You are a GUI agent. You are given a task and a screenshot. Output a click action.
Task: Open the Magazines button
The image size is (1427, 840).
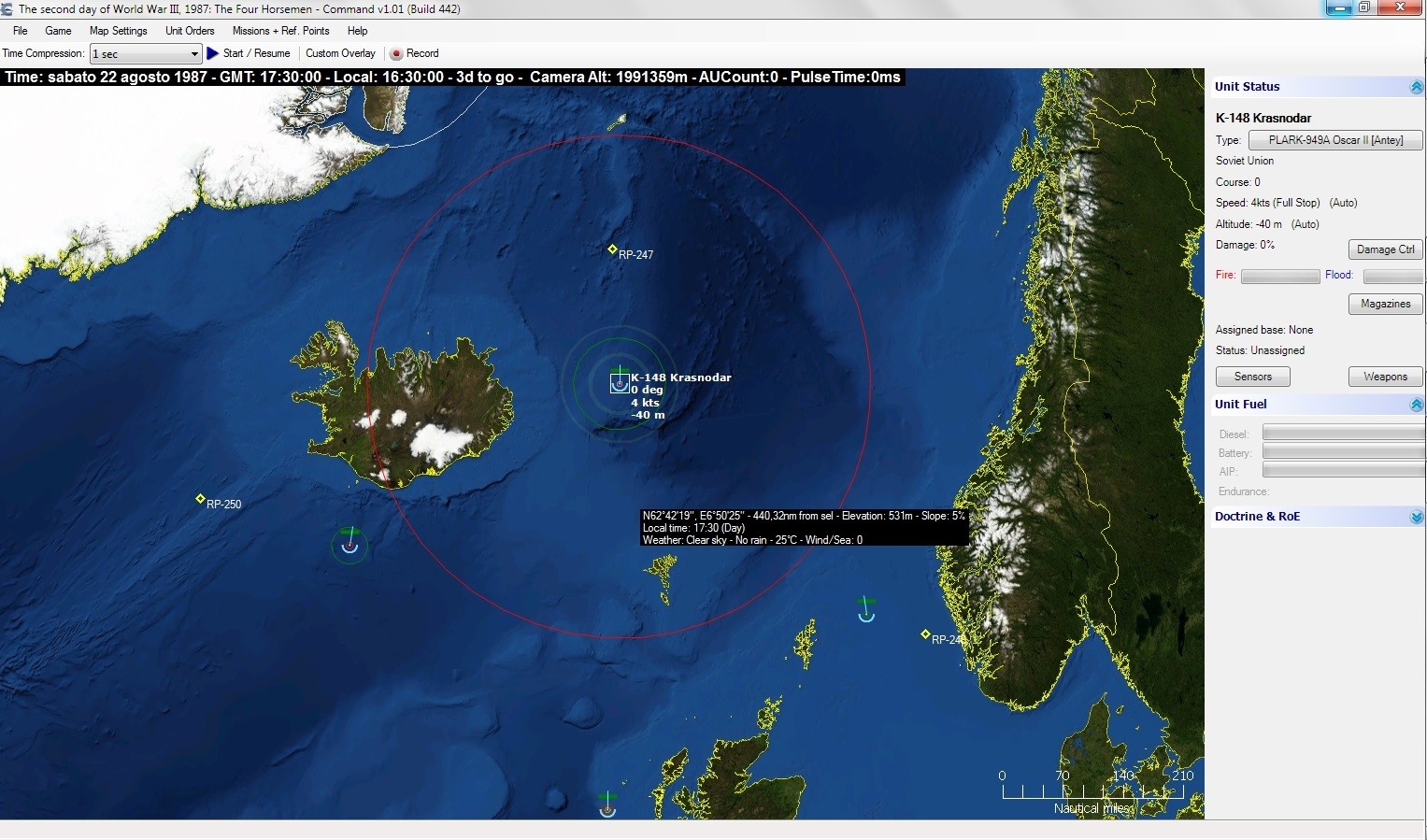[x=1385, y=304]
